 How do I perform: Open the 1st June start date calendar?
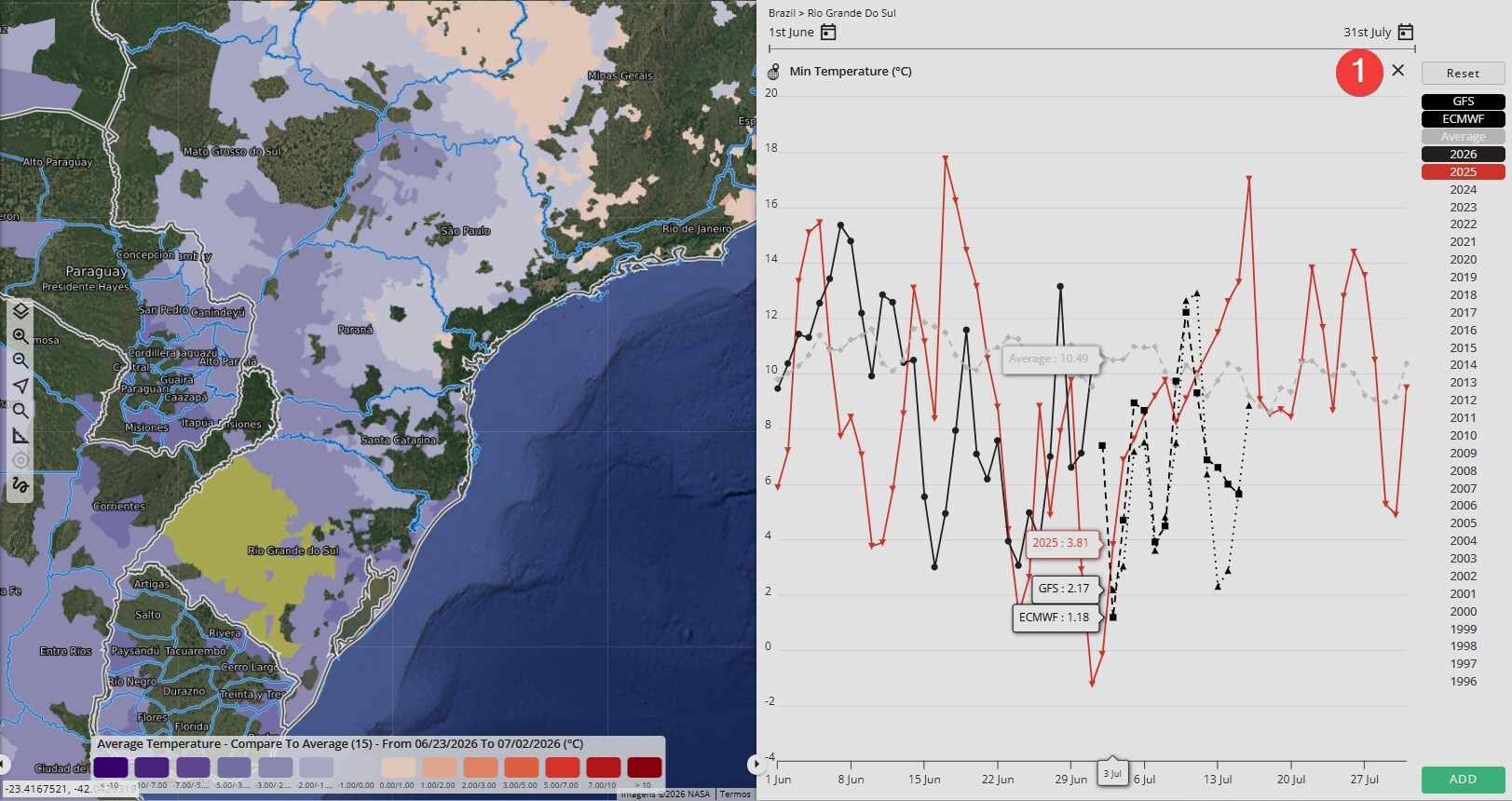pyautogui.click(x=828, y=33)
